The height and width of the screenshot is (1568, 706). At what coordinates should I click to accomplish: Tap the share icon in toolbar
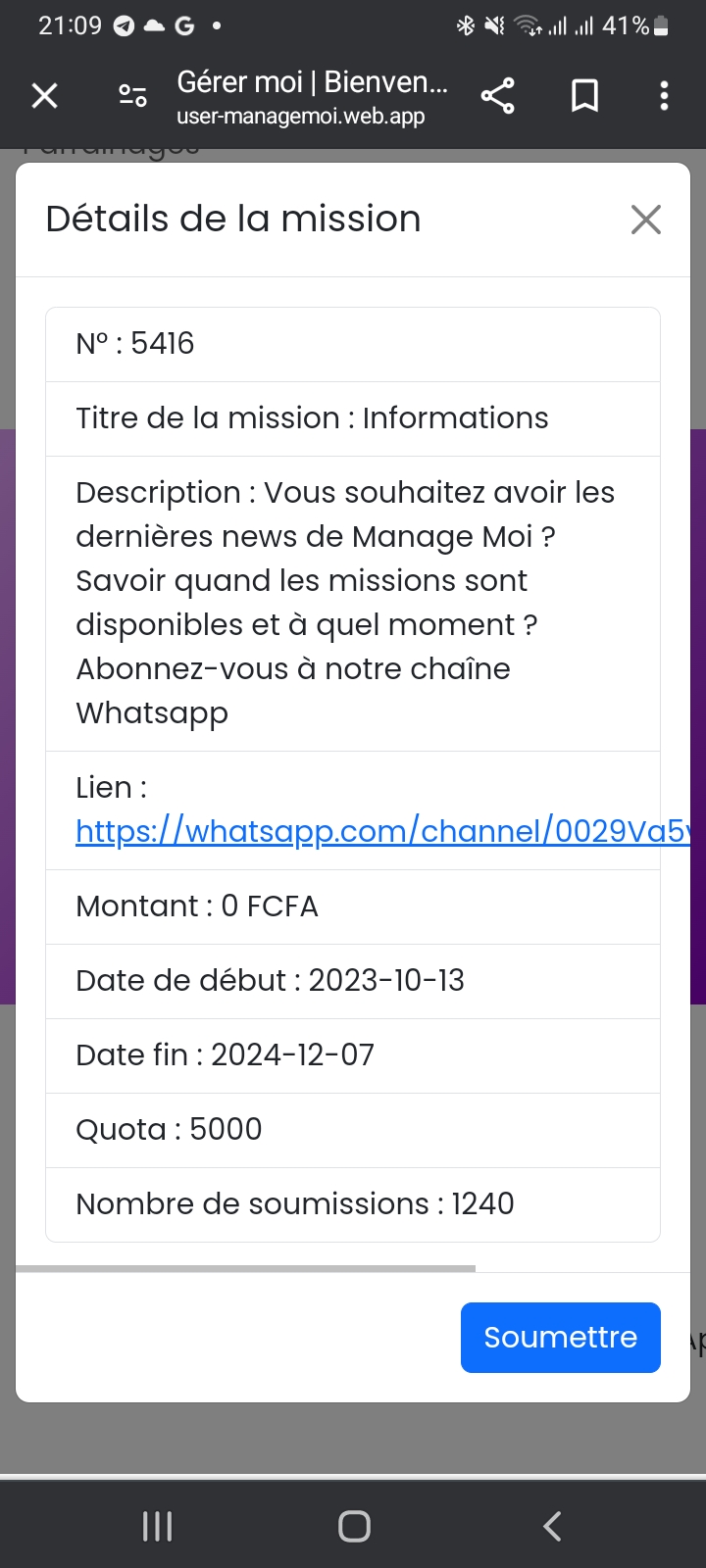point(497,95)
